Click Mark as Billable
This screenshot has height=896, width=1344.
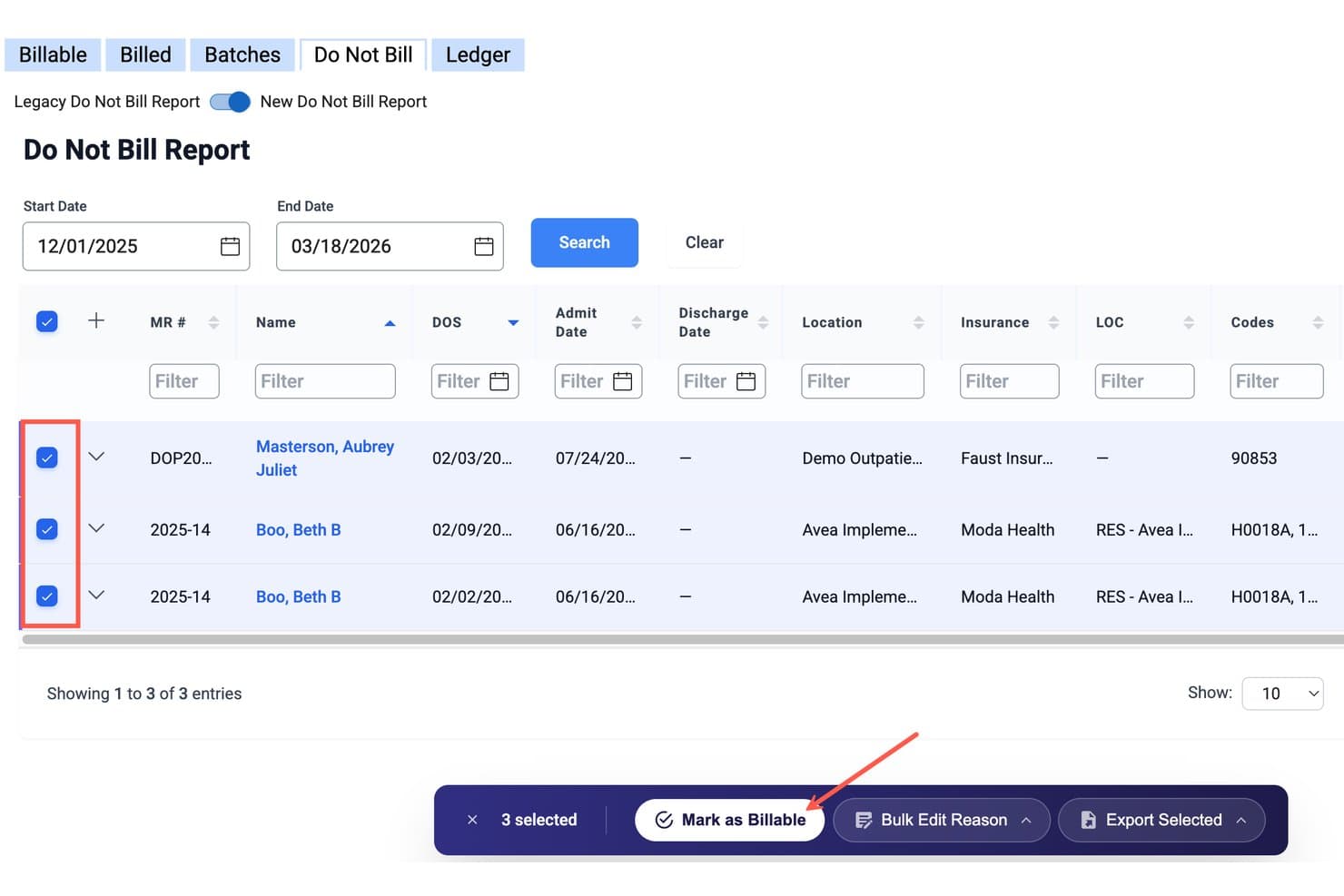(x=729, y=820)
